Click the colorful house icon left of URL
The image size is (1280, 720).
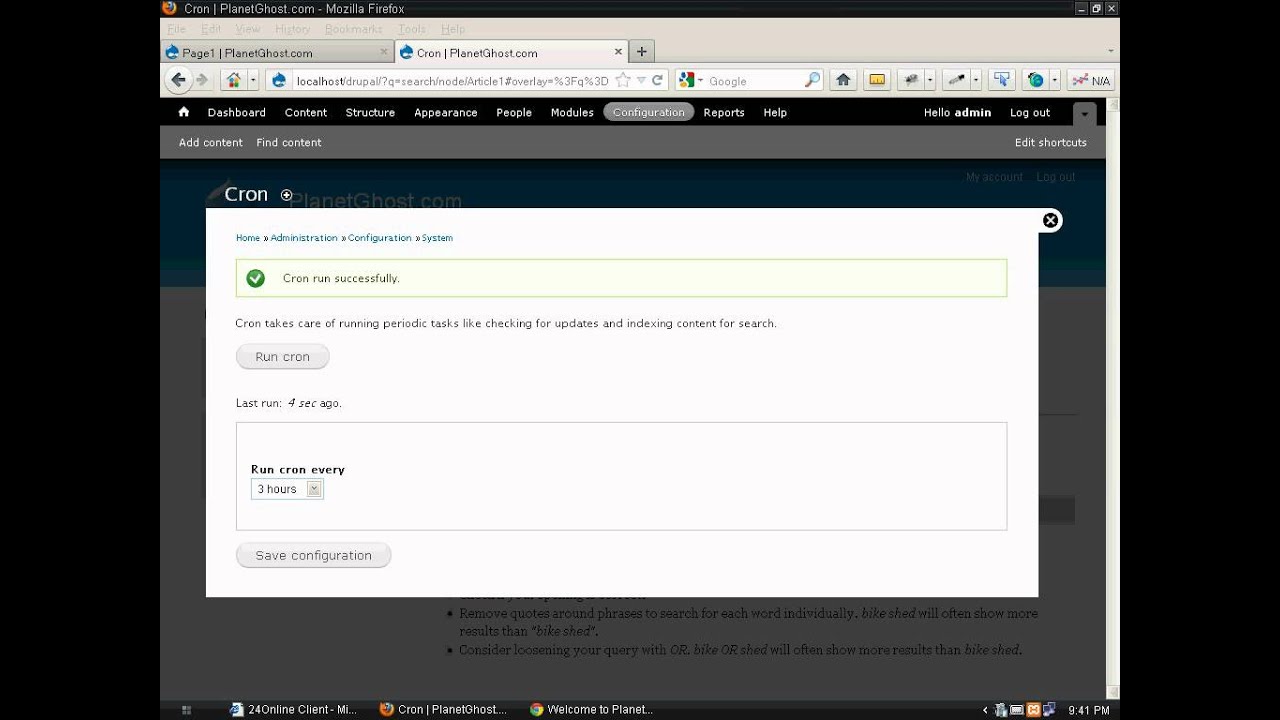click(x=233, y=80)
